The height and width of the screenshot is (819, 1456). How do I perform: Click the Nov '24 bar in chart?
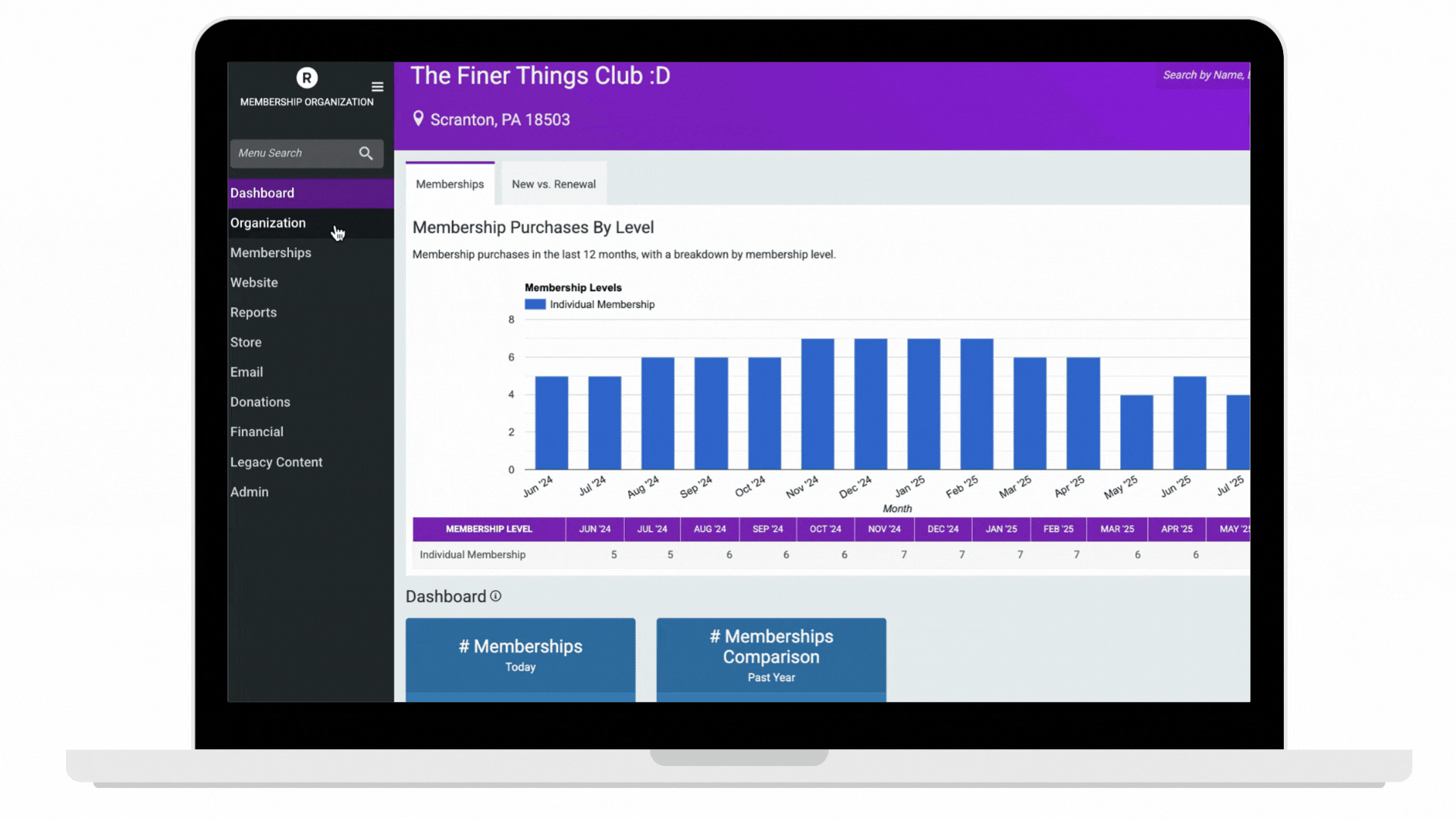click(817, 403)
